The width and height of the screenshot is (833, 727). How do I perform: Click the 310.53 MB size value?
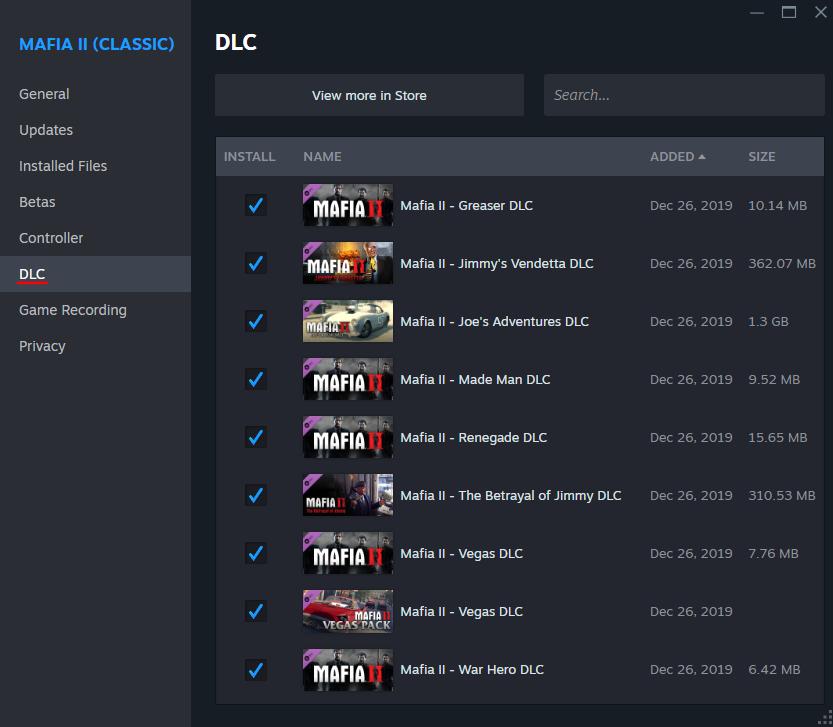pyautogui.click(x=782, y=495)
